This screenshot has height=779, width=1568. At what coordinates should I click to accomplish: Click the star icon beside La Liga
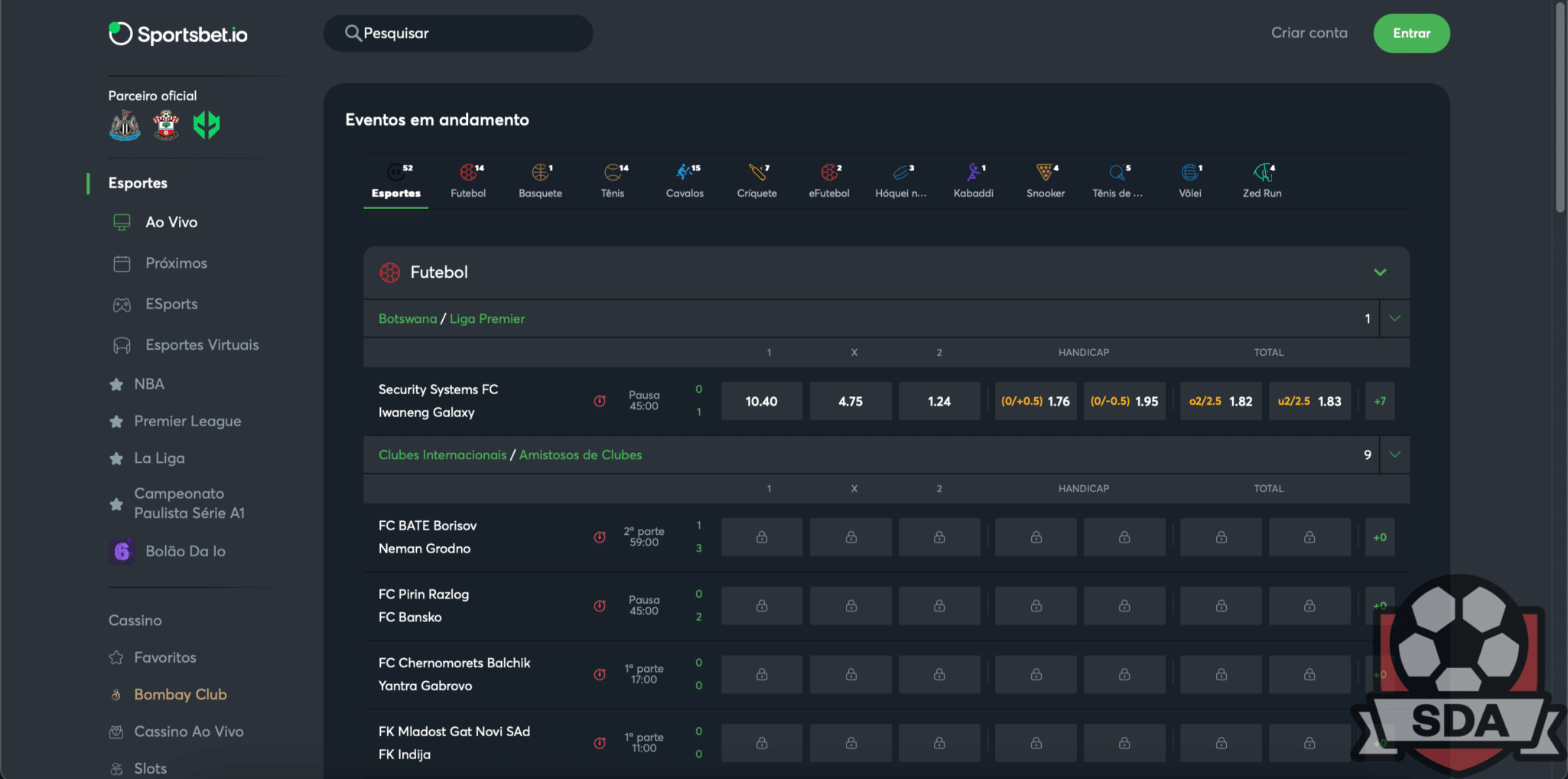coord(116,459)
